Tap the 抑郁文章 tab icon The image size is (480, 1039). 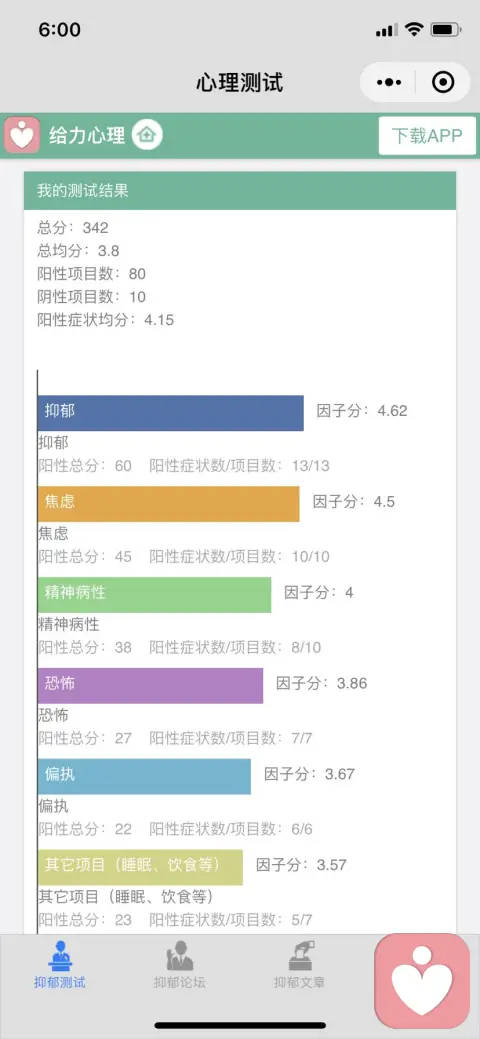click(300, 956)
